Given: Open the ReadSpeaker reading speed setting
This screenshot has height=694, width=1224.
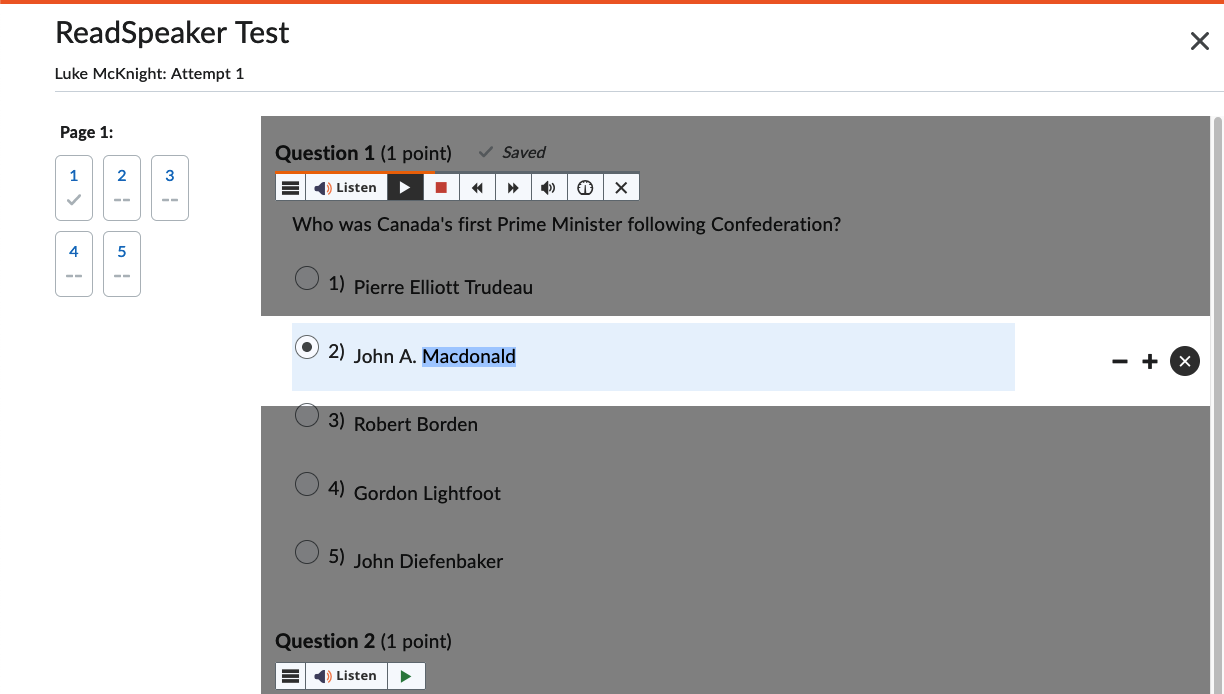Looking at the screenshot, I should pos(585,187).
